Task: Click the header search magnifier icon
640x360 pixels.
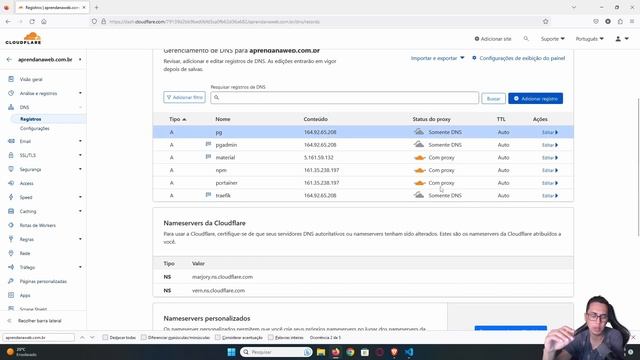Action: (x=526, y=38)
